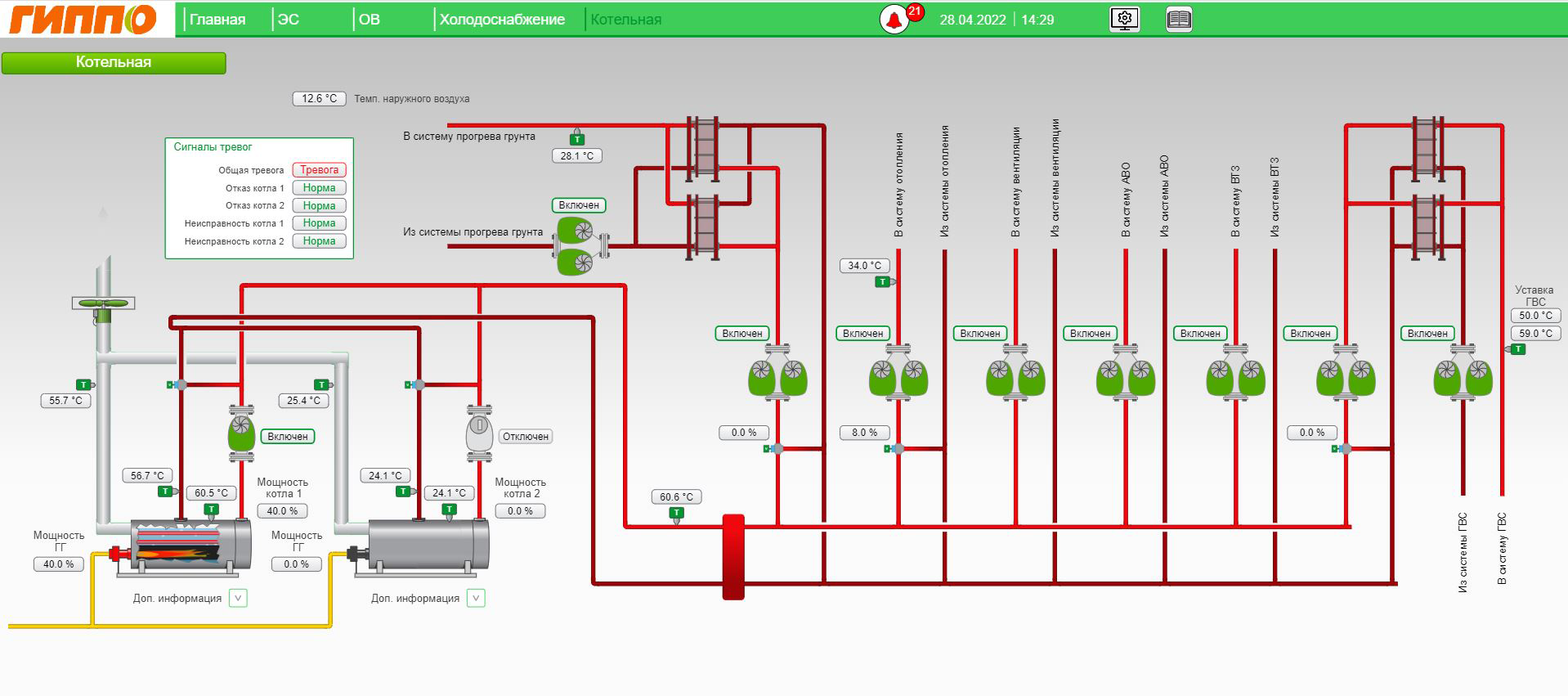The image size is (1568, 696).
Task: Open the 'Холодоснабжение' tab
Action: tap(502, 20)
